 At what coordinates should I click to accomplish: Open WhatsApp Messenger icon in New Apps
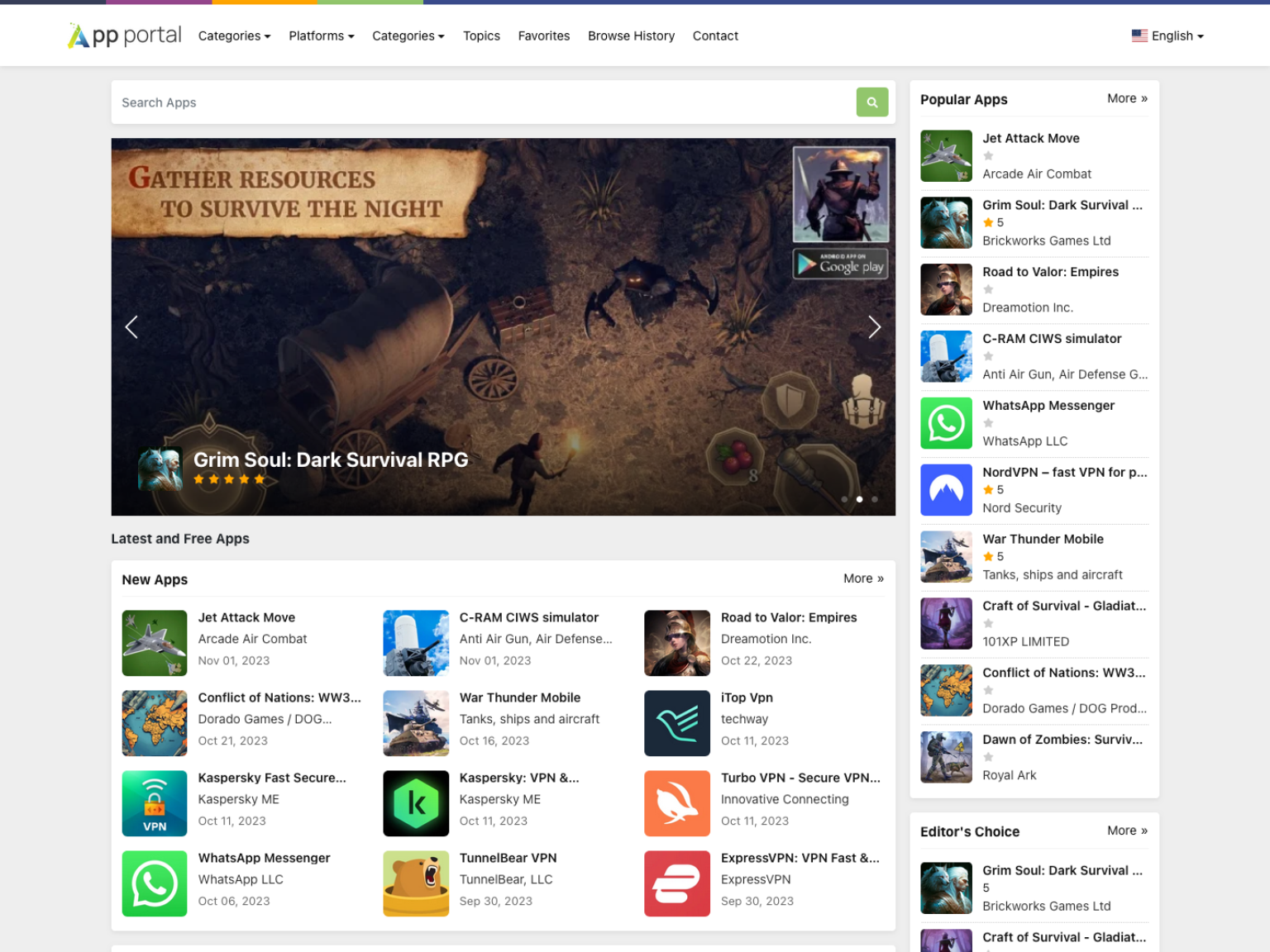(155, 883)
